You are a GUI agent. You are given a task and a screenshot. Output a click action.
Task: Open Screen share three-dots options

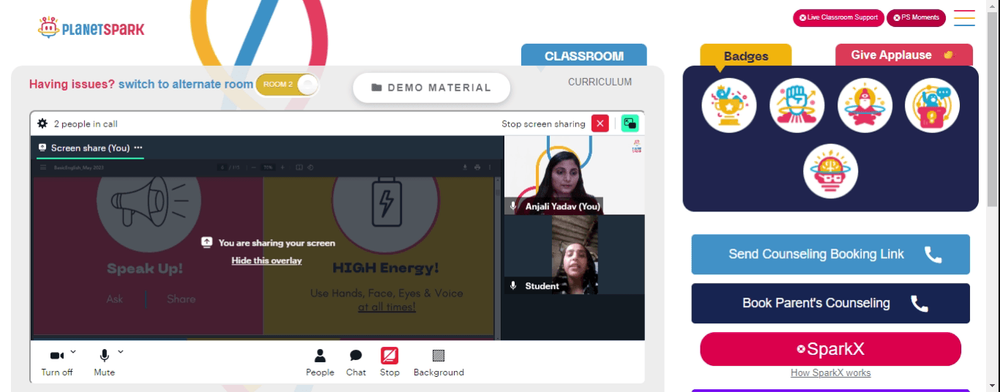click(138, 147)
